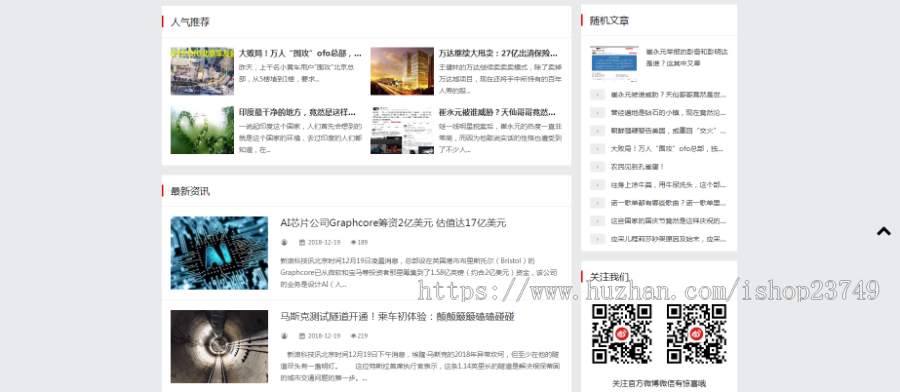Screen dimensions: 900x392
Task: Open the ofo 大败局 article title in 人气推荐
Action: point(300,53)
